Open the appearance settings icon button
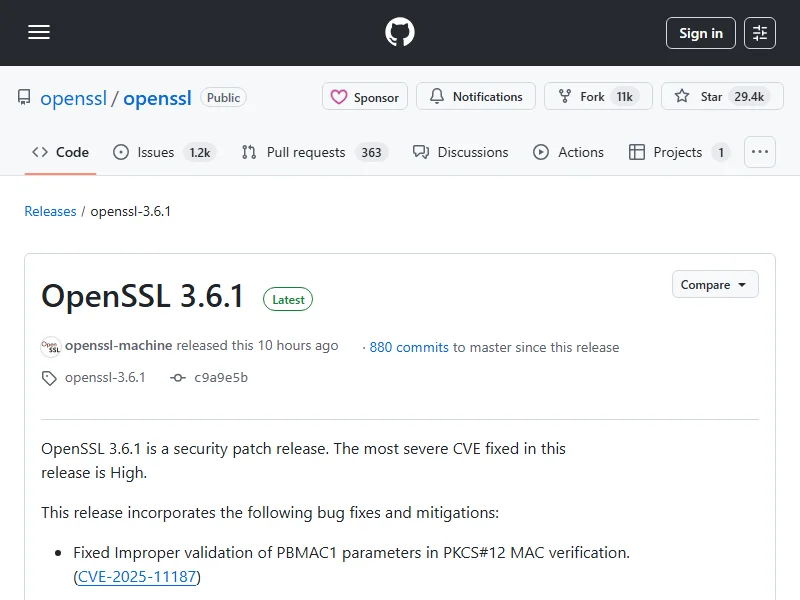The width and height of the screenshot is (800, 600). pos(761,33)
